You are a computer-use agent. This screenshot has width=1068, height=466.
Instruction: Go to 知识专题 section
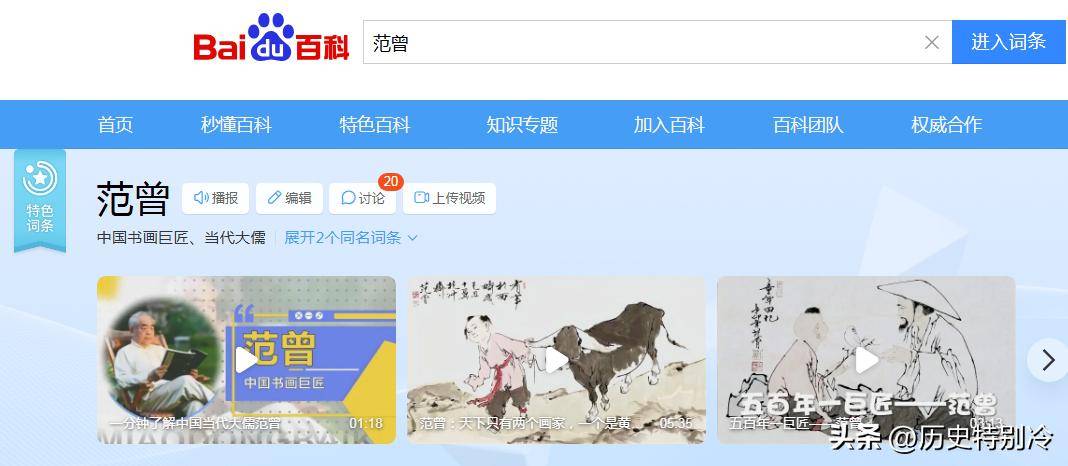click(522, 125)
